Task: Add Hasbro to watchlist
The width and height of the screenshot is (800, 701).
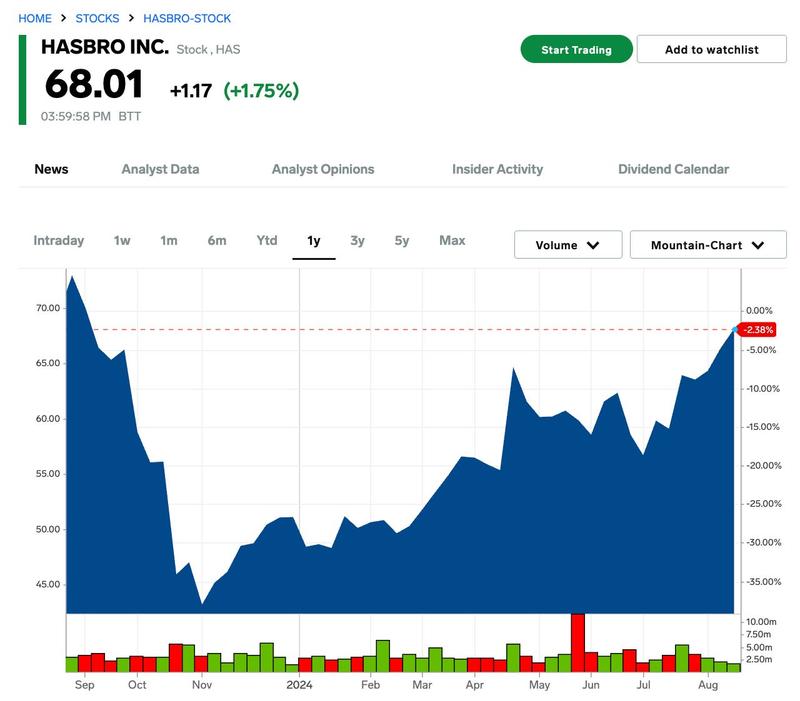Action: click(711, 49)
